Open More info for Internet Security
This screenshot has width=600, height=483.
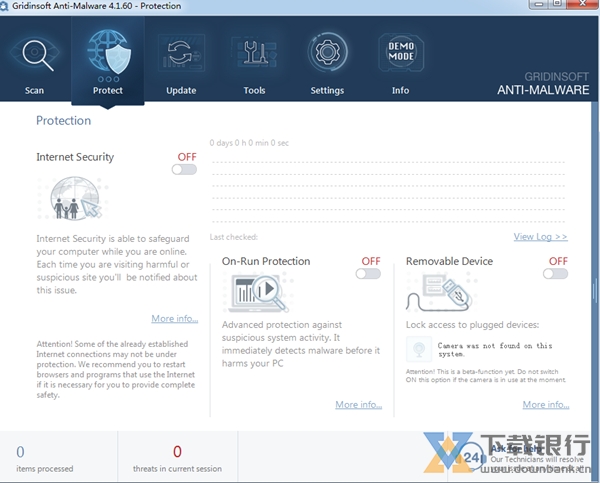click(x=174, y=318)
